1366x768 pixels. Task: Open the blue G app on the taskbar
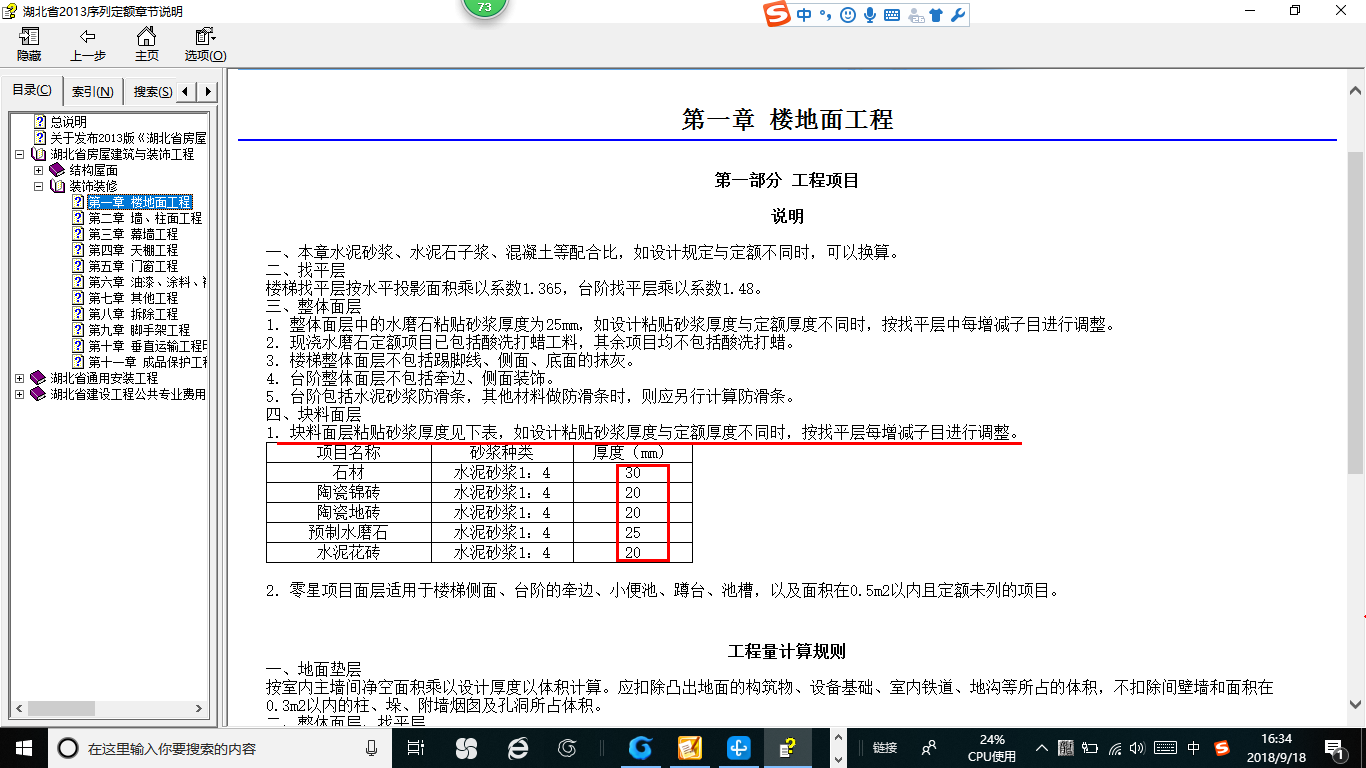[640, 747]
